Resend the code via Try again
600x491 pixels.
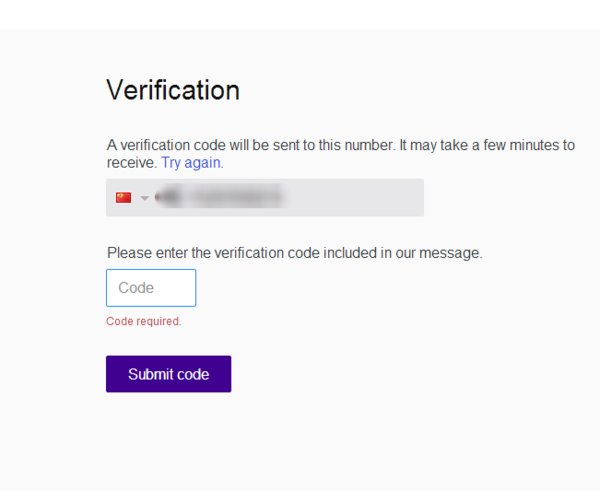point(192,162)
